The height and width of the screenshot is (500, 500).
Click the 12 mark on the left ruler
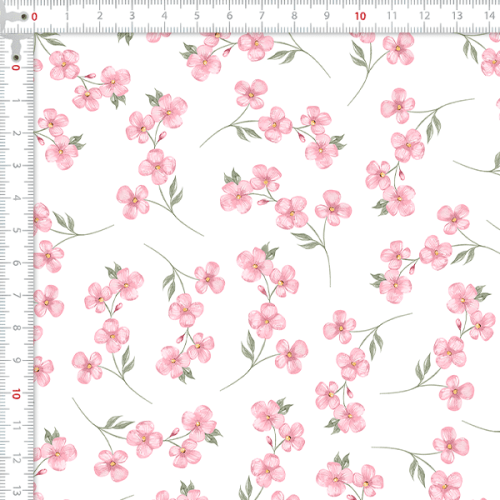16,459
